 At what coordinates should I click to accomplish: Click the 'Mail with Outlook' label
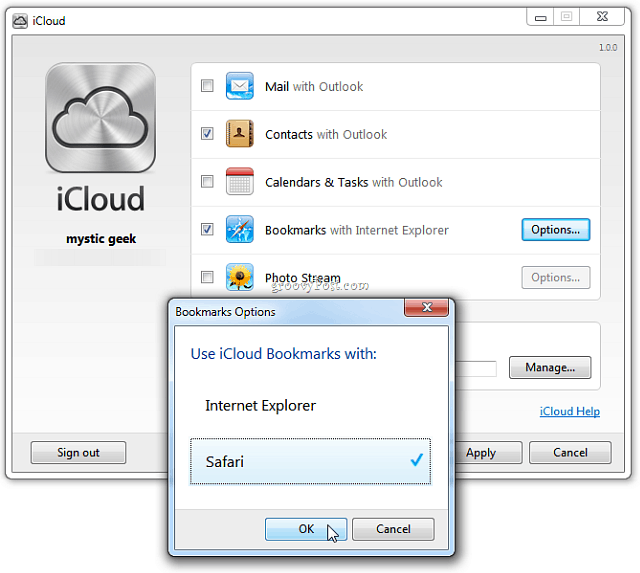point(314,87)
